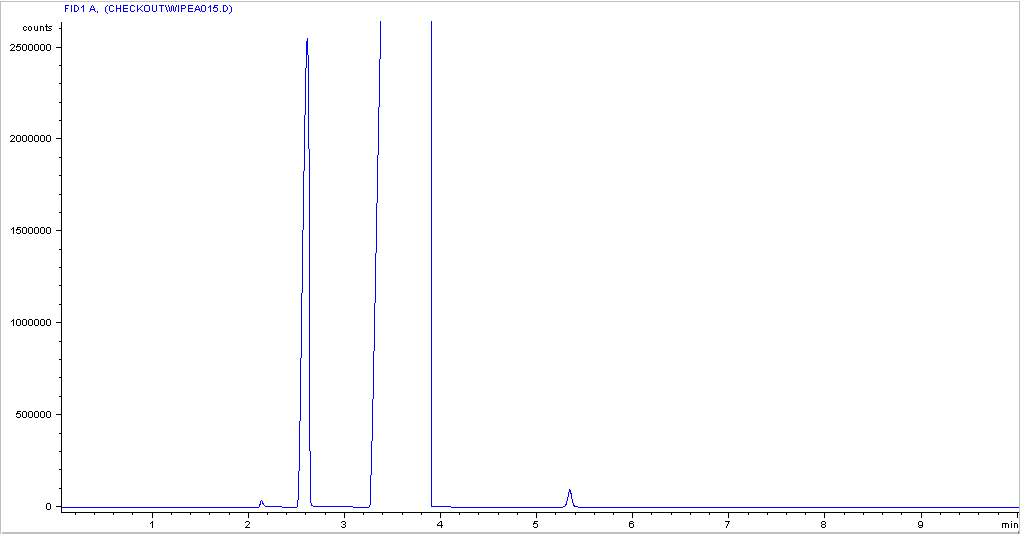1020x534 pixels.
Task: Click the x-axis label 7
Action: 728,524
